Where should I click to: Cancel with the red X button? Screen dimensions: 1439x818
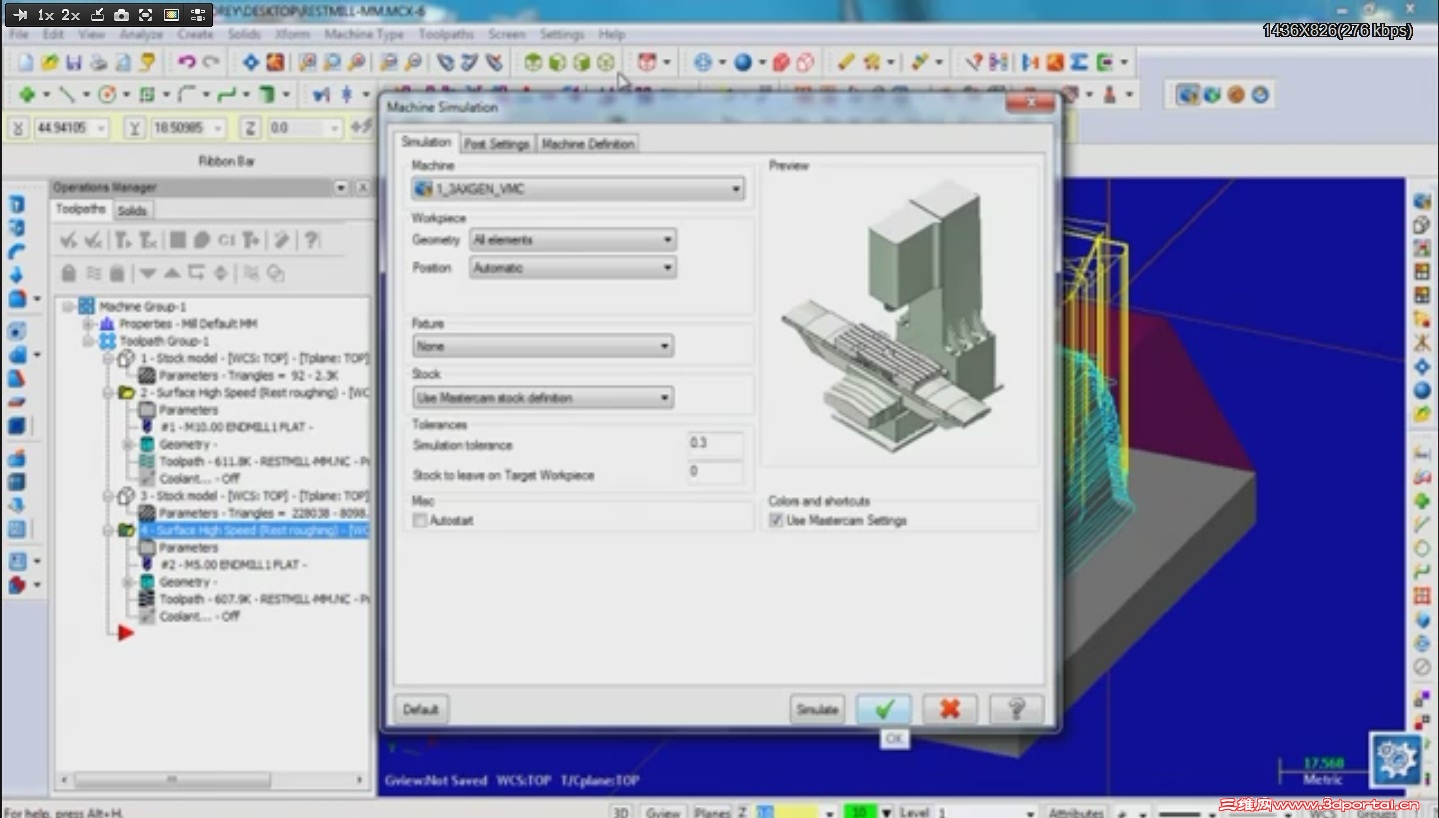(x=950, y=710)
